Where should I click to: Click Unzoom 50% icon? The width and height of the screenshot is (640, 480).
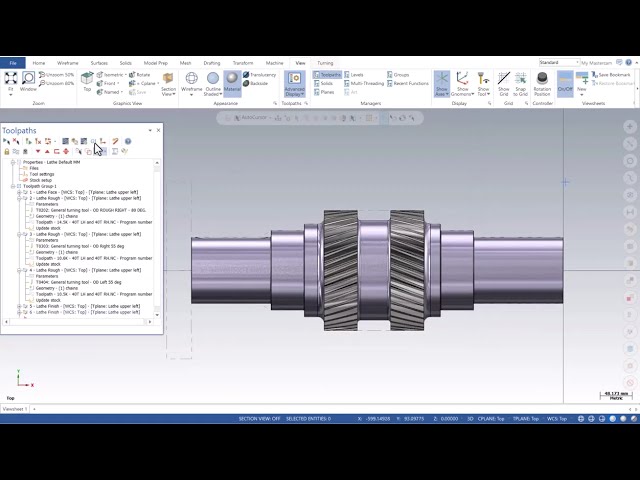pyautogui.click(x=42, y=75)
